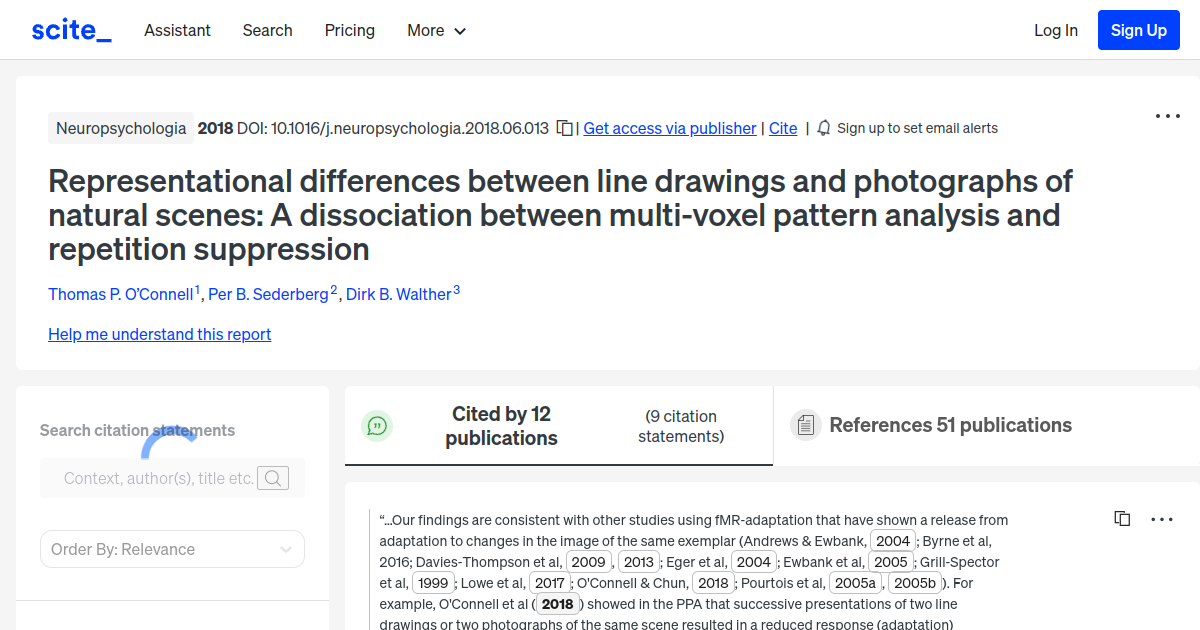The image size is (1200, 630).
Task: Click the Sign Up button
Action: (x=1138, y=30)
